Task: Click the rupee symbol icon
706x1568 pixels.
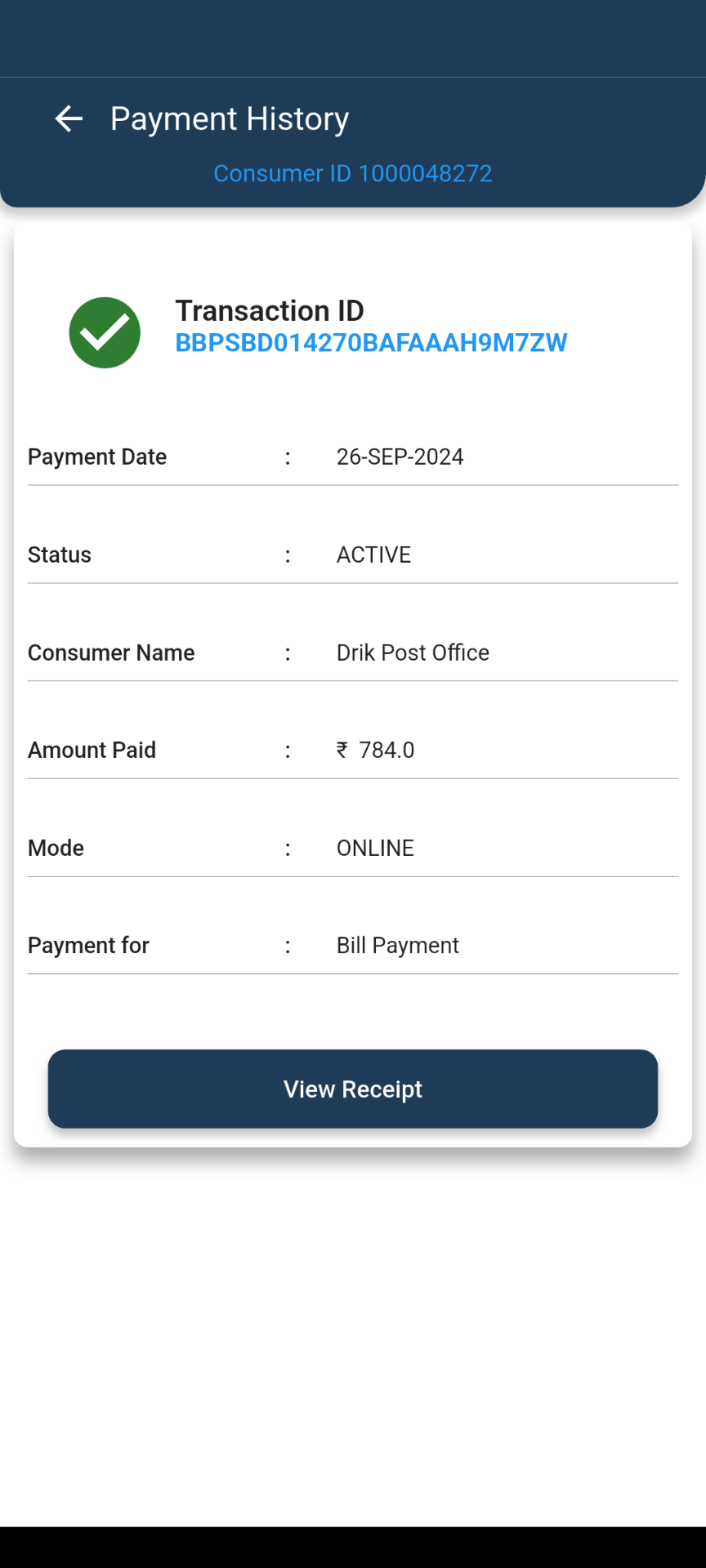Action: coord(342,750)
